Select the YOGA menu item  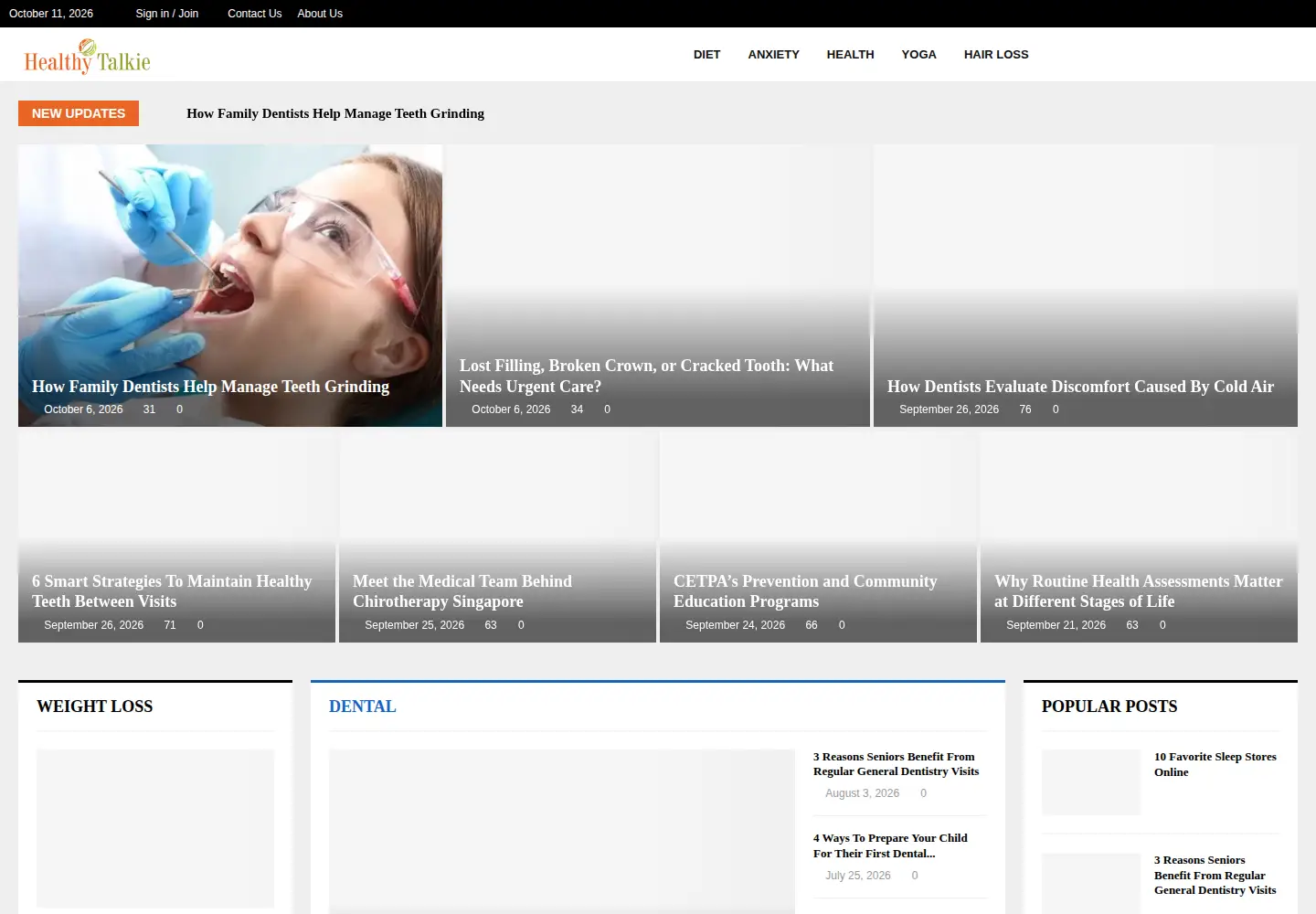tap(918, 55)
